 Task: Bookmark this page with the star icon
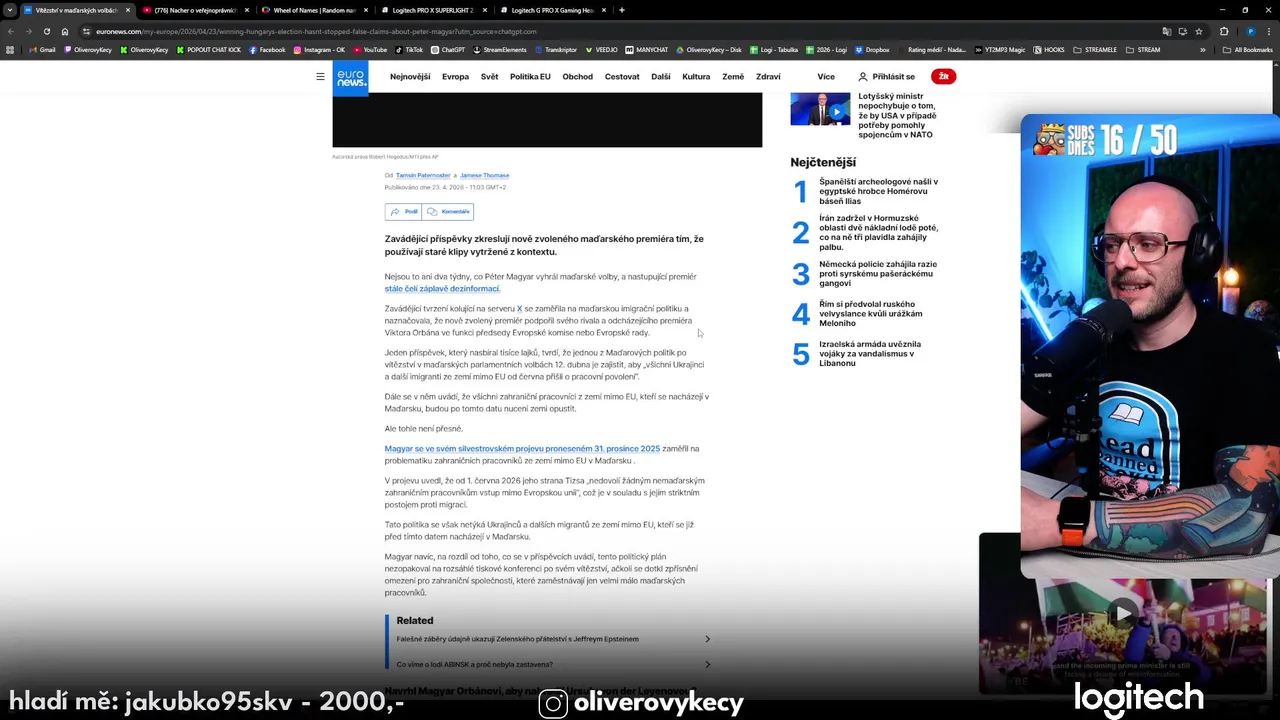pos(1199,31)
